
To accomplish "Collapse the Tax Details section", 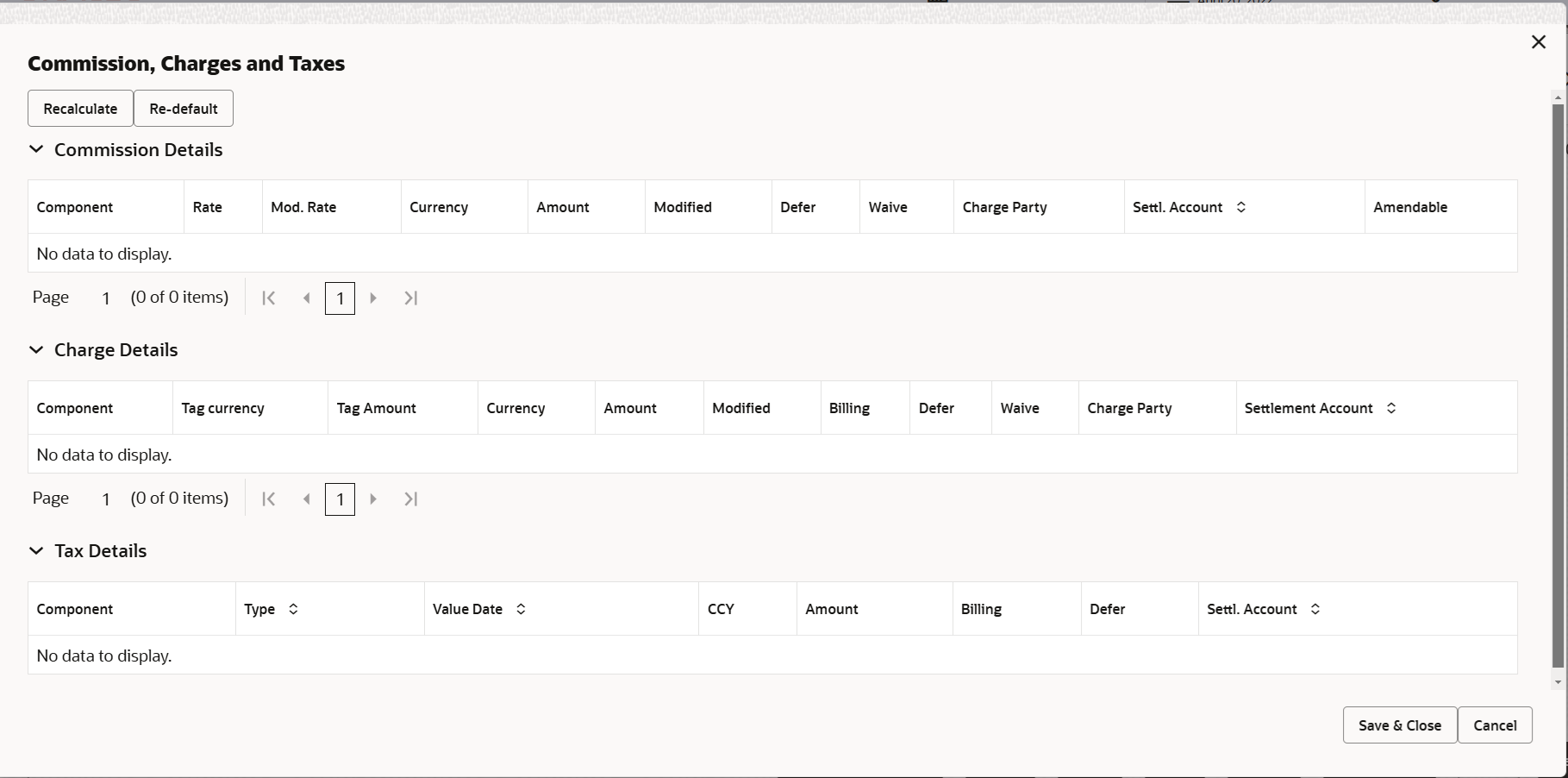I will coord(36,550).
